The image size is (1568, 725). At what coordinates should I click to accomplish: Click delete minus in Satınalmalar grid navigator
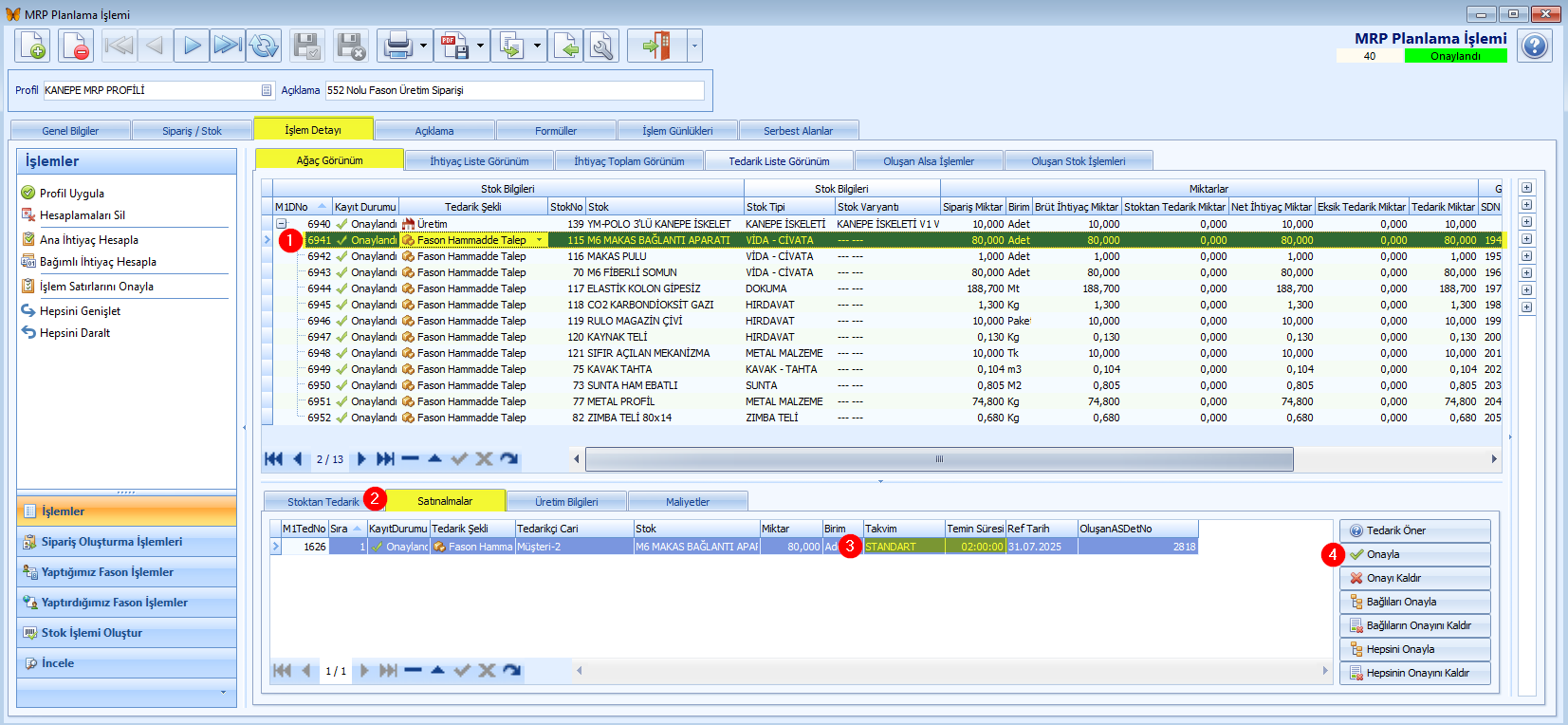click(413, 671)
